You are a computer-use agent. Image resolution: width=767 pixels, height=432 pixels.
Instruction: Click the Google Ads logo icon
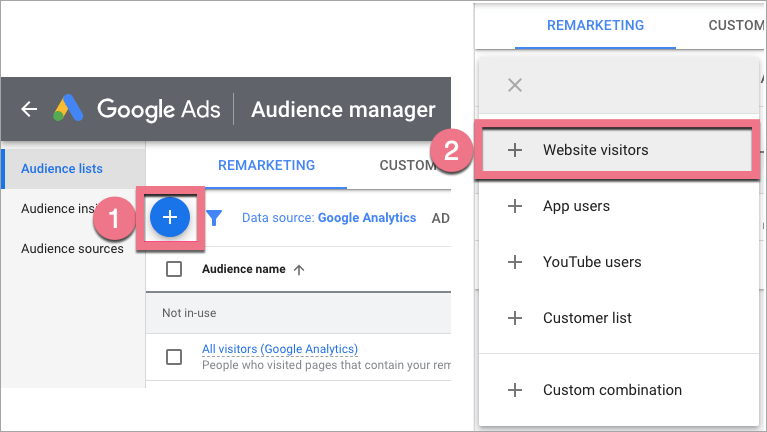(69, 109)
